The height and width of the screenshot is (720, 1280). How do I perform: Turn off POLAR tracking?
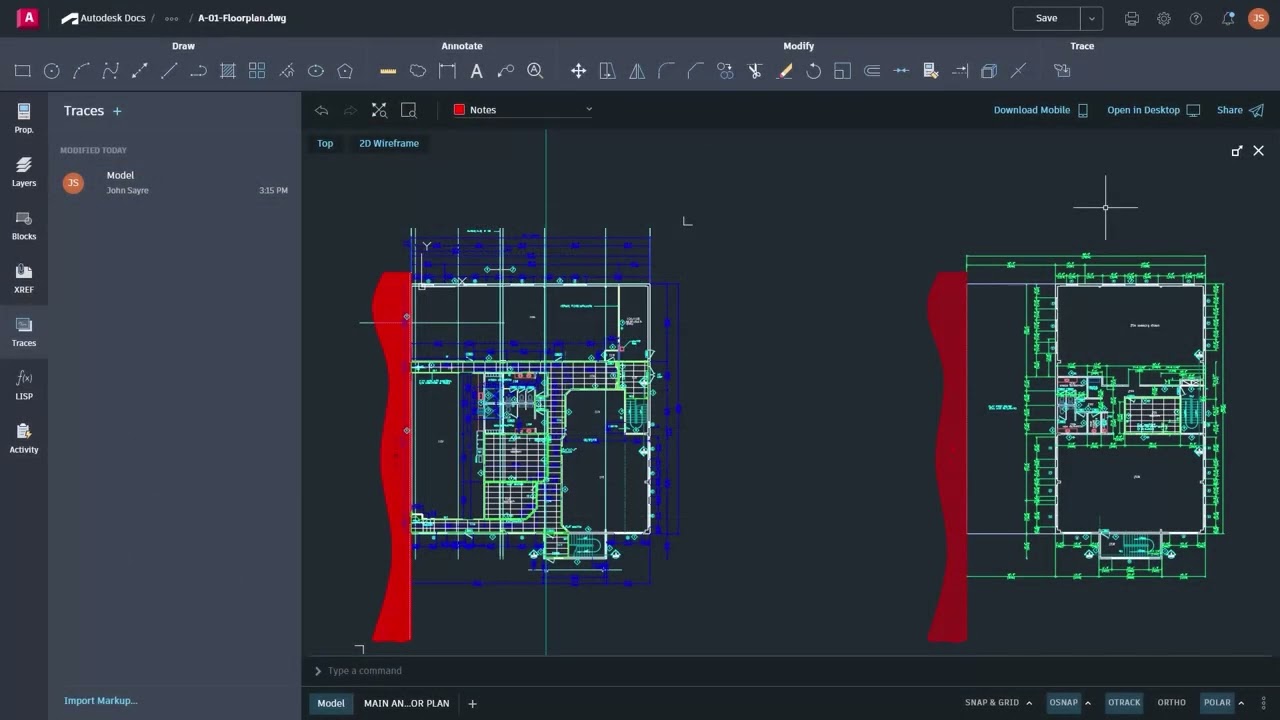tap(1216, 702)
